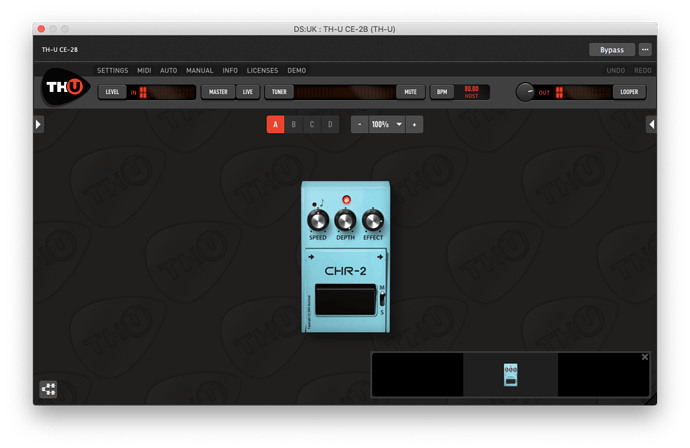Open the INFO menu

(x=230, y=70)
